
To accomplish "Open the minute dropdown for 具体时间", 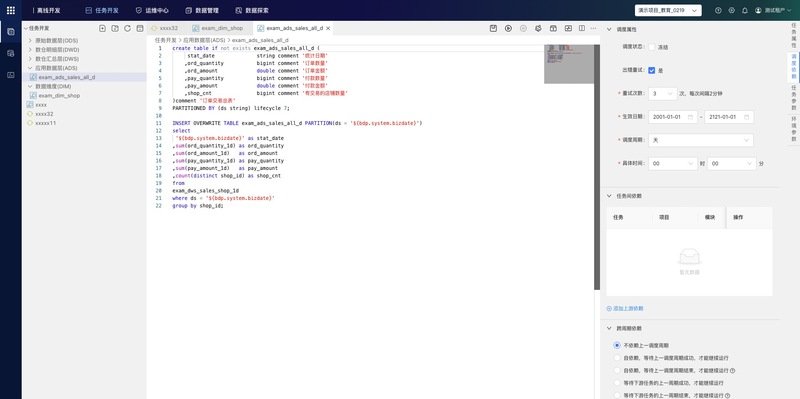I will 732,164.
